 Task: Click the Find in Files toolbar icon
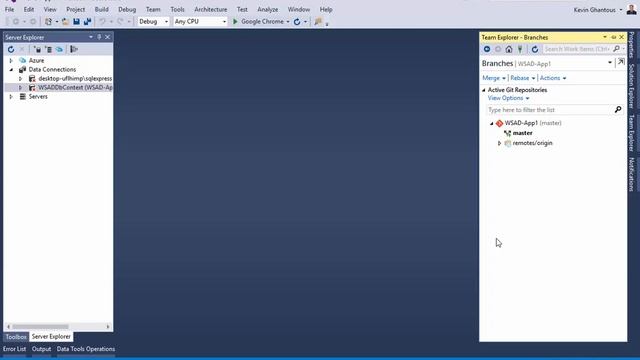click(x=318, y=22)
